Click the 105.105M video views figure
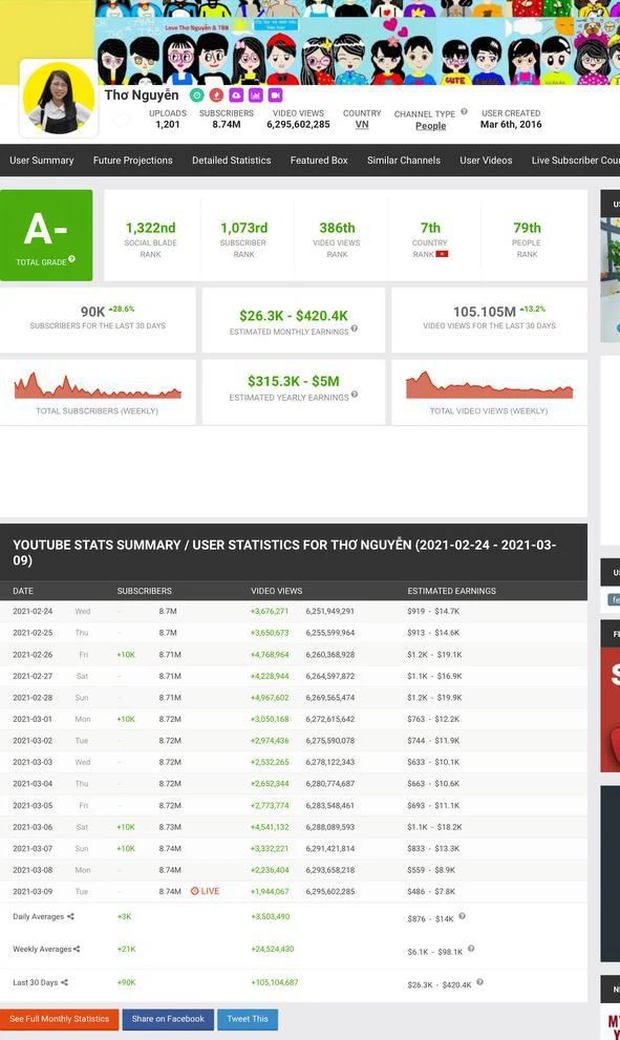Image resolution: width=620 pixels, height=1040 pixels. [x=484, y=312]
